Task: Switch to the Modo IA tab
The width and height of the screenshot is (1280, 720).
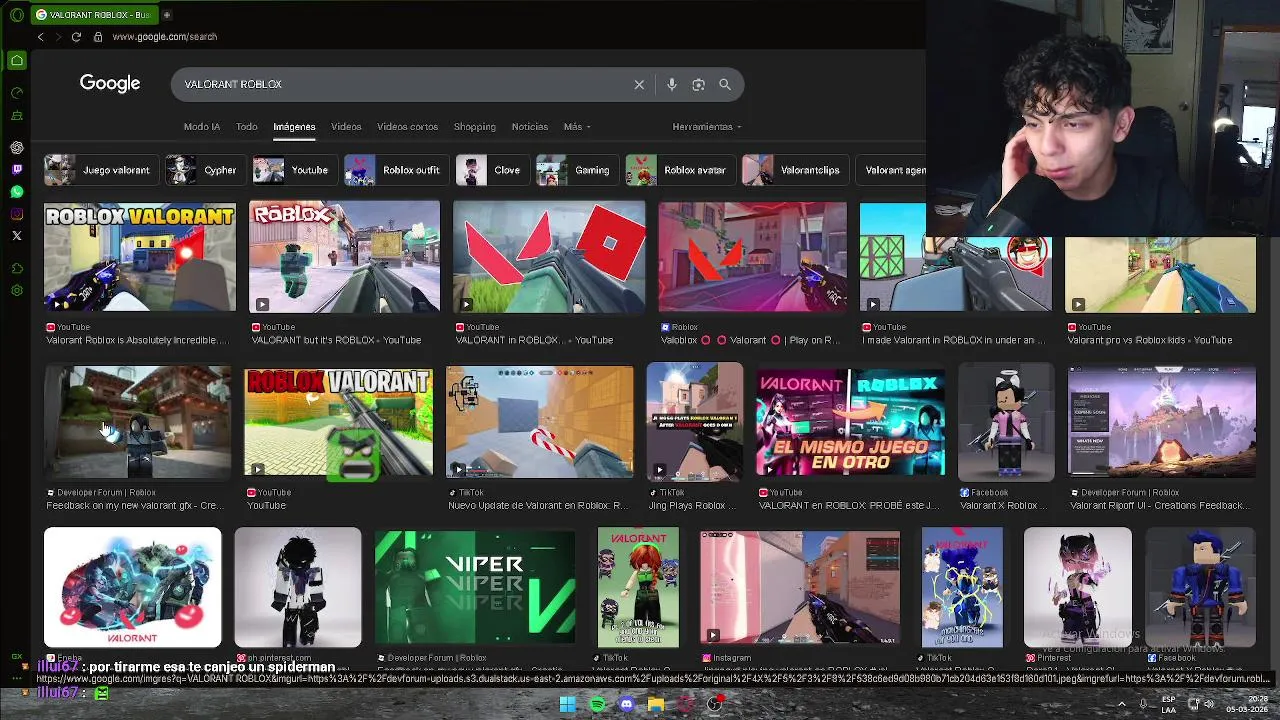Action: pyautogui.click(x=202, y=127)
